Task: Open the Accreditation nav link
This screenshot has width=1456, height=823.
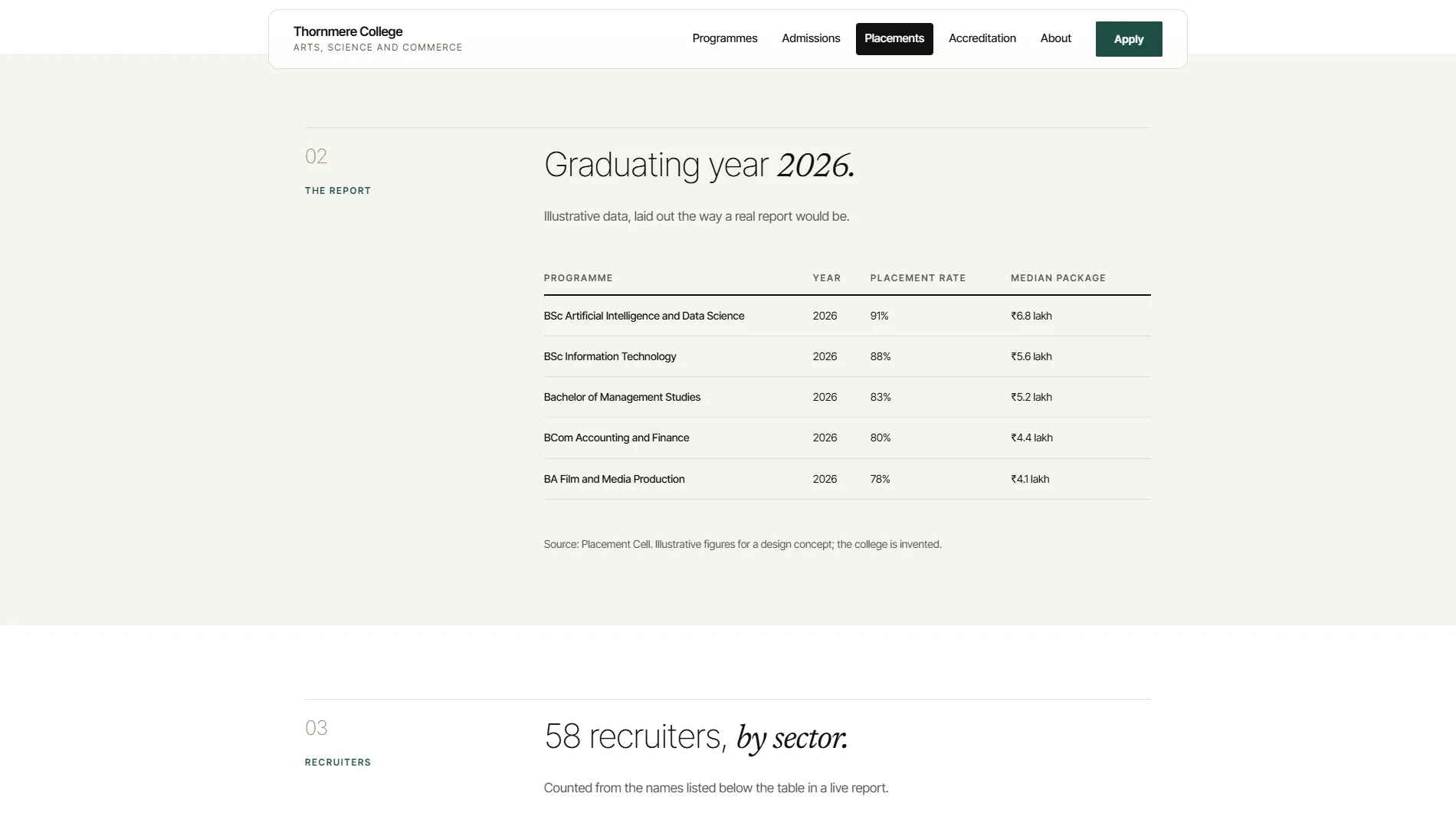Action: click(x=982, y=38)
